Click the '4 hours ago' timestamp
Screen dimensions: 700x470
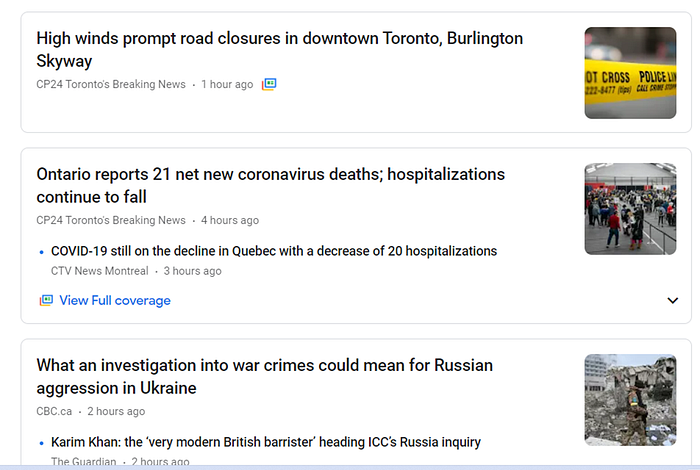point(230,220)
